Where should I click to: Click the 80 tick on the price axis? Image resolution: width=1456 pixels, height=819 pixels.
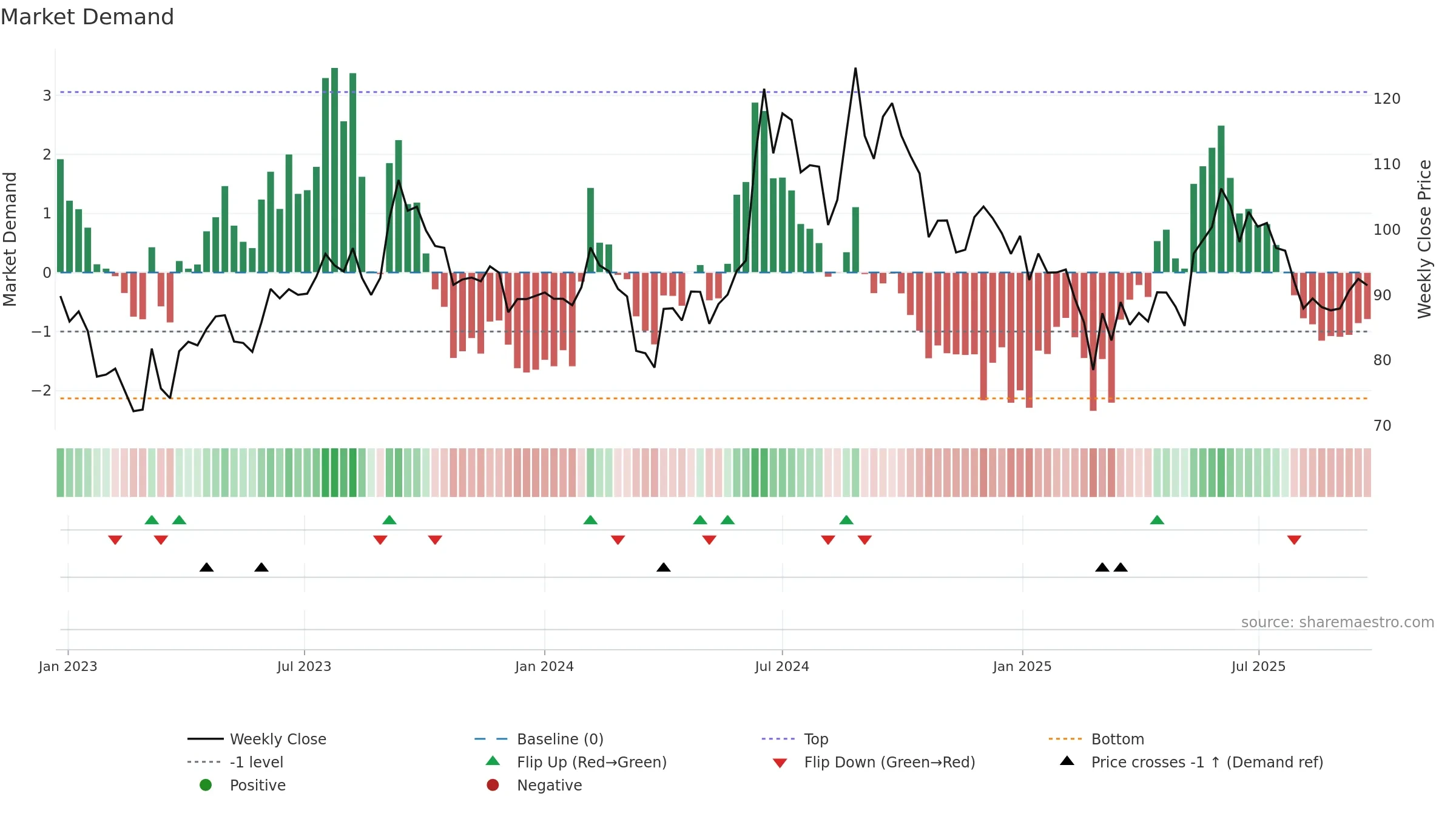[x=1383, y=360]
